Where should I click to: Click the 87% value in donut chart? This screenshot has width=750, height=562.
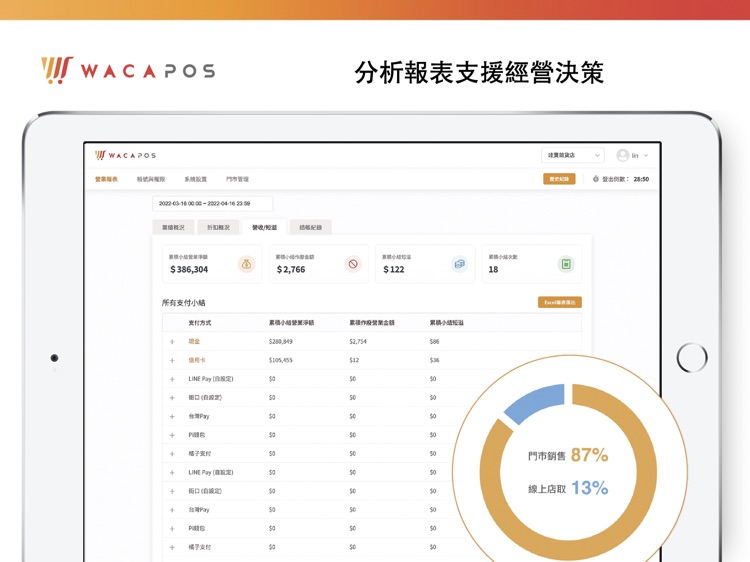[589, 454]
